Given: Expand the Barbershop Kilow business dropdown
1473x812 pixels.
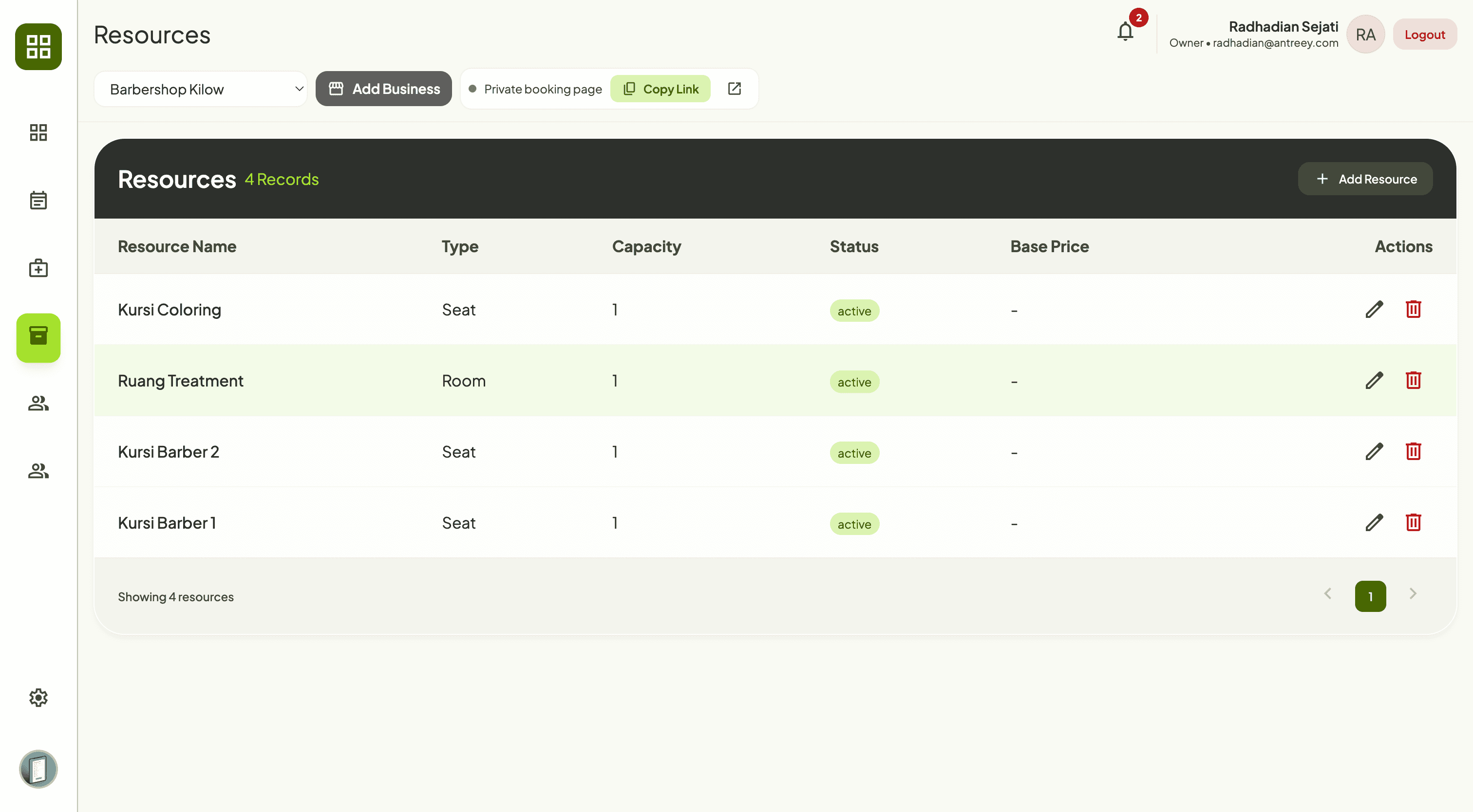Looking at the screenshot, I should click(201, 89).
